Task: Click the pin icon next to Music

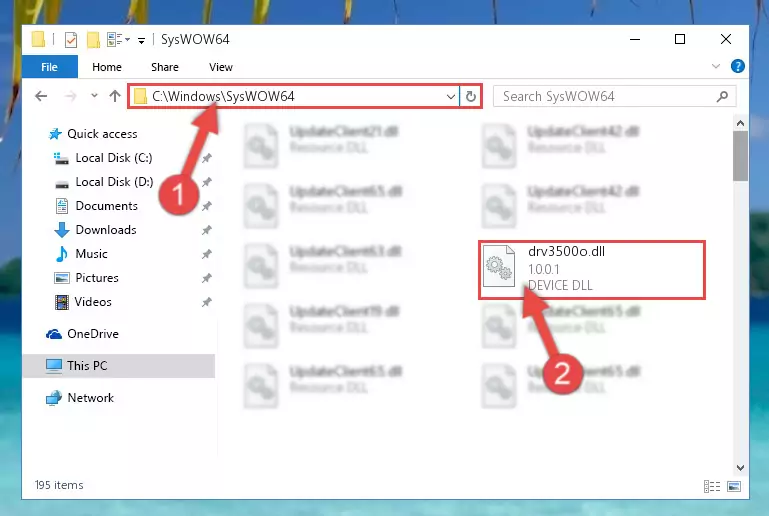Action: click(207, 254)
